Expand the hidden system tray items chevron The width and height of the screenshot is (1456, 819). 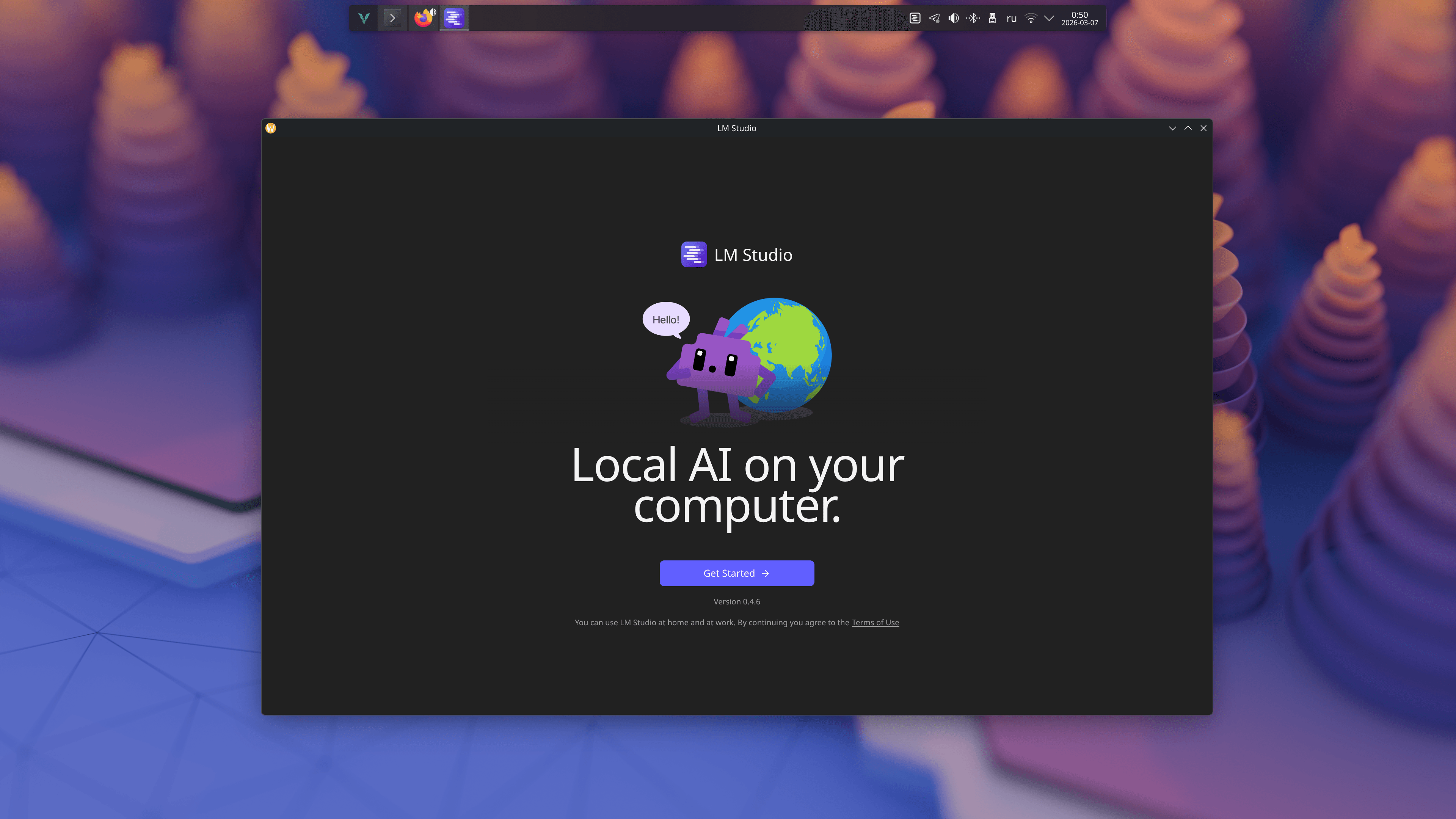[1049, 18]
